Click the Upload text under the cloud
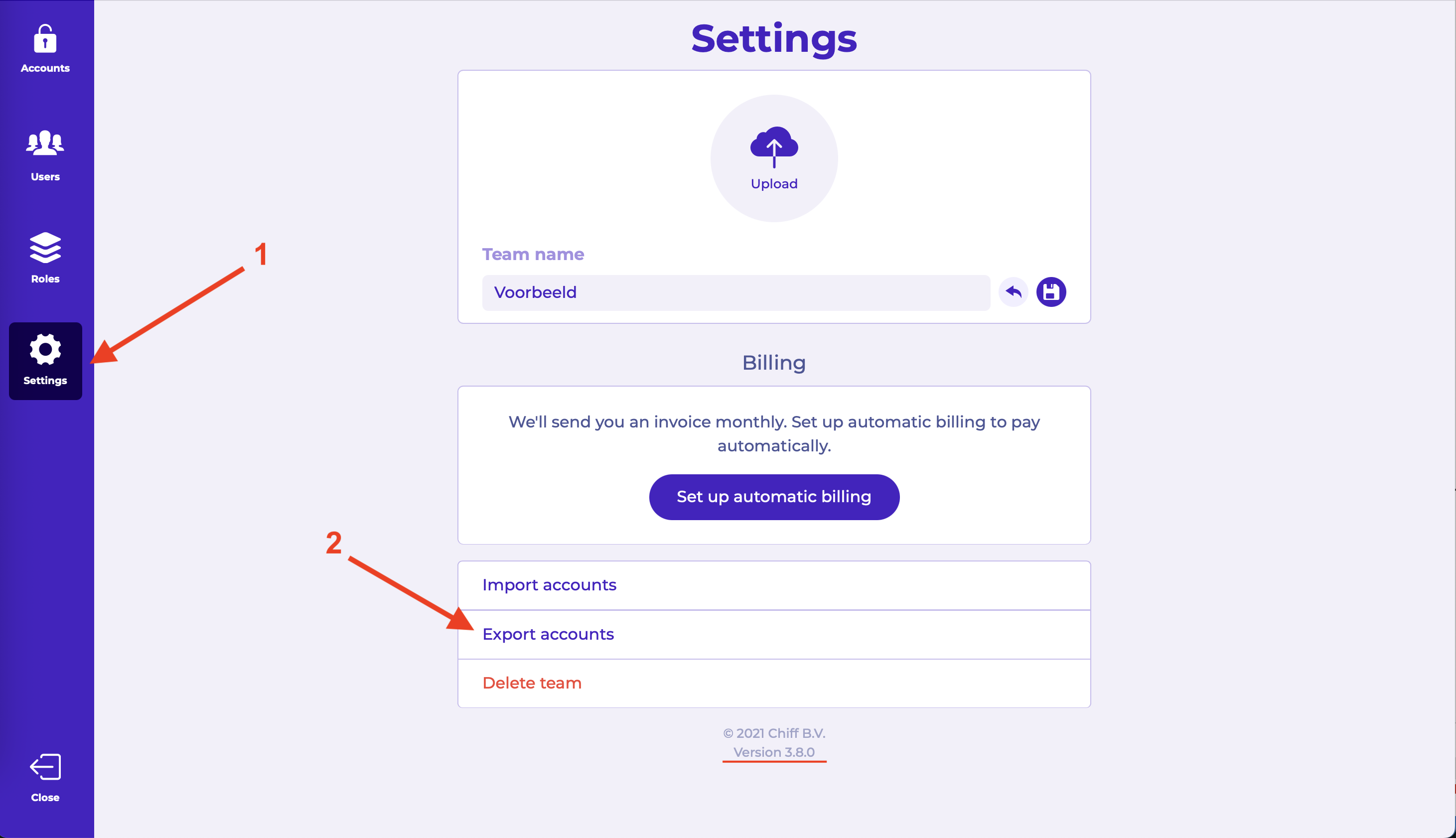 pyautogui.click(x=774, y=184)
